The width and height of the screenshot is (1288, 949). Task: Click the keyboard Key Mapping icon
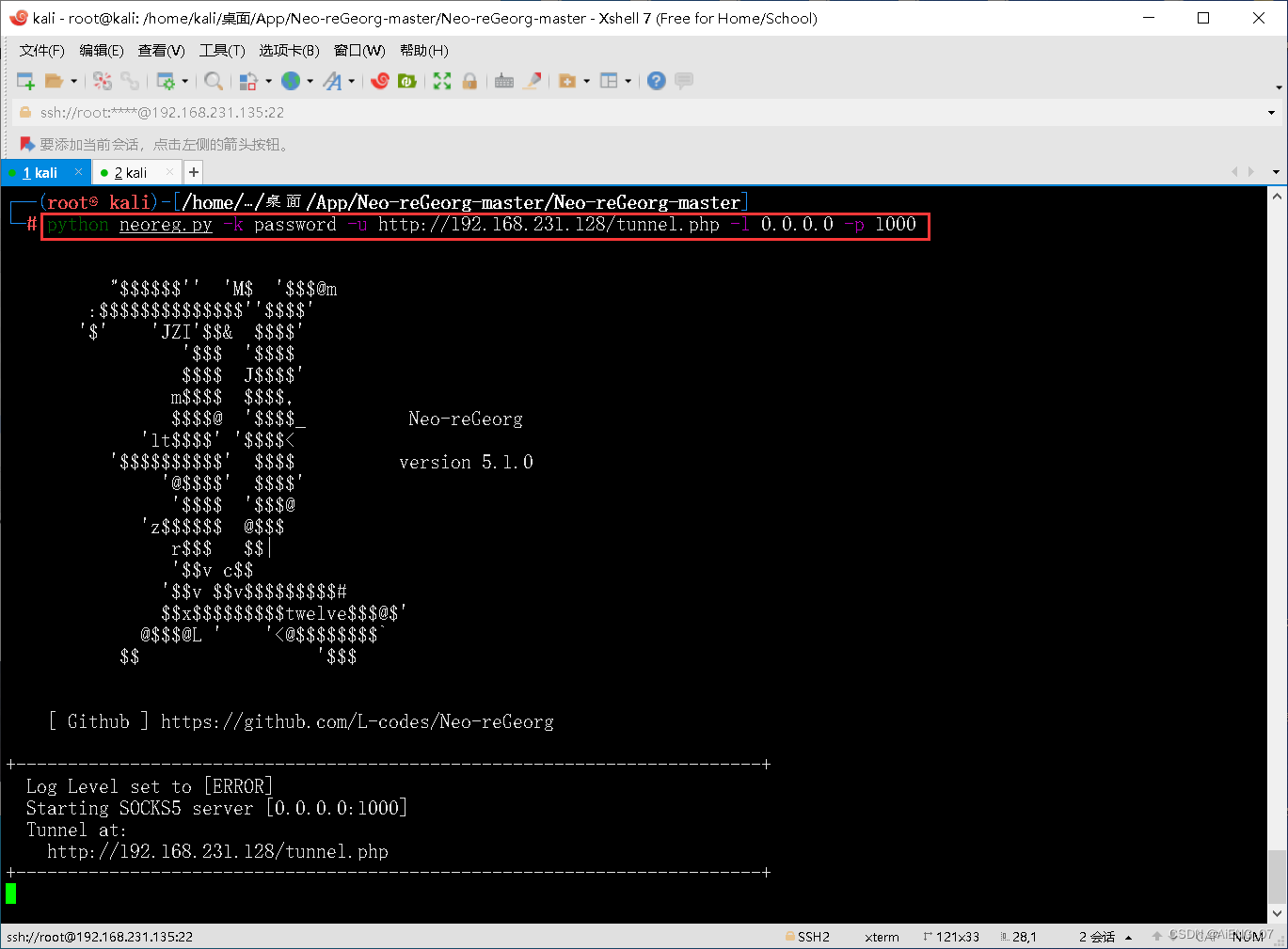click(504, 81)
